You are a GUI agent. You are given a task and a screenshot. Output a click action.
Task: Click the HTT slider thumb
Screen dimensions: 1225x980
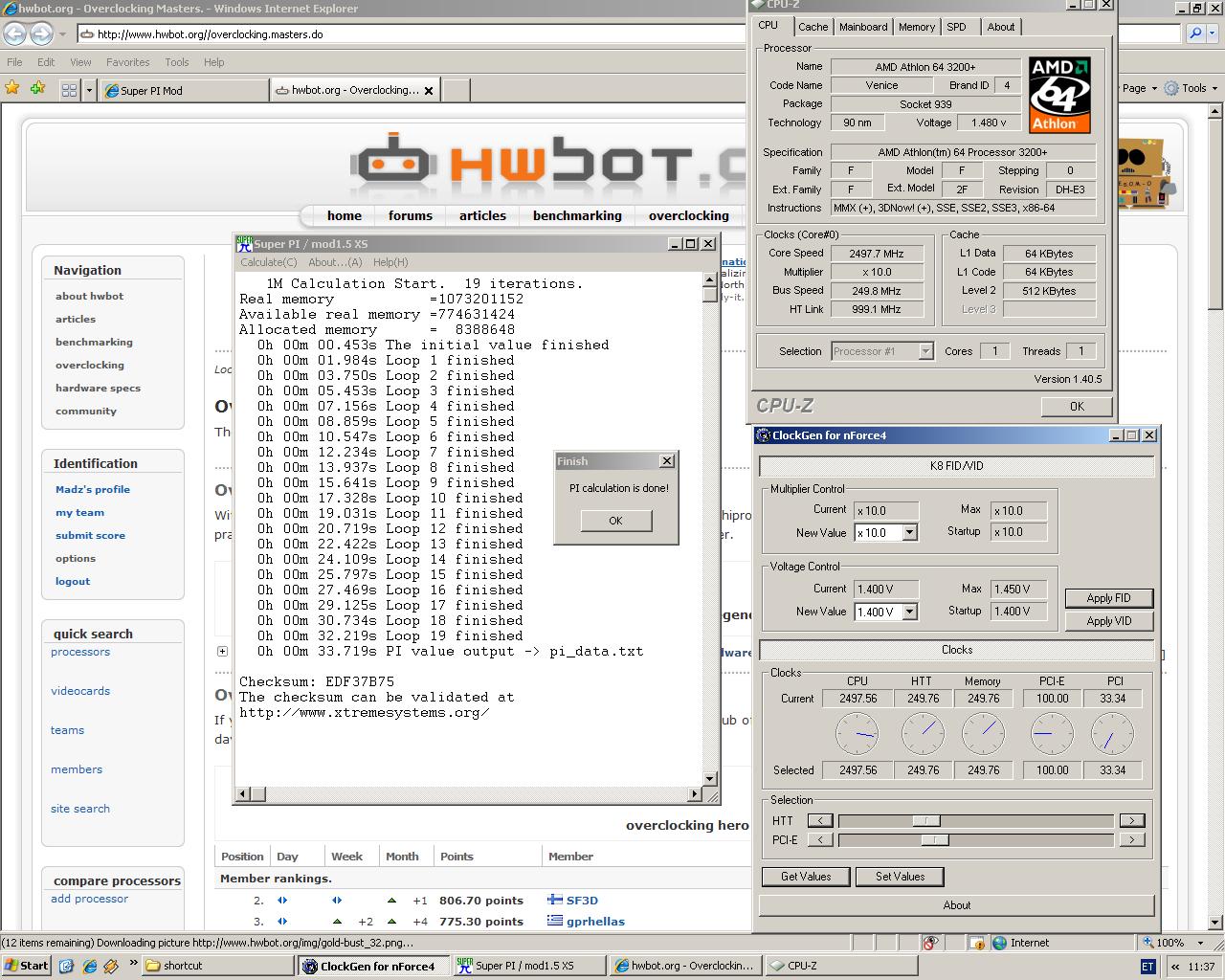coord(926,820)
